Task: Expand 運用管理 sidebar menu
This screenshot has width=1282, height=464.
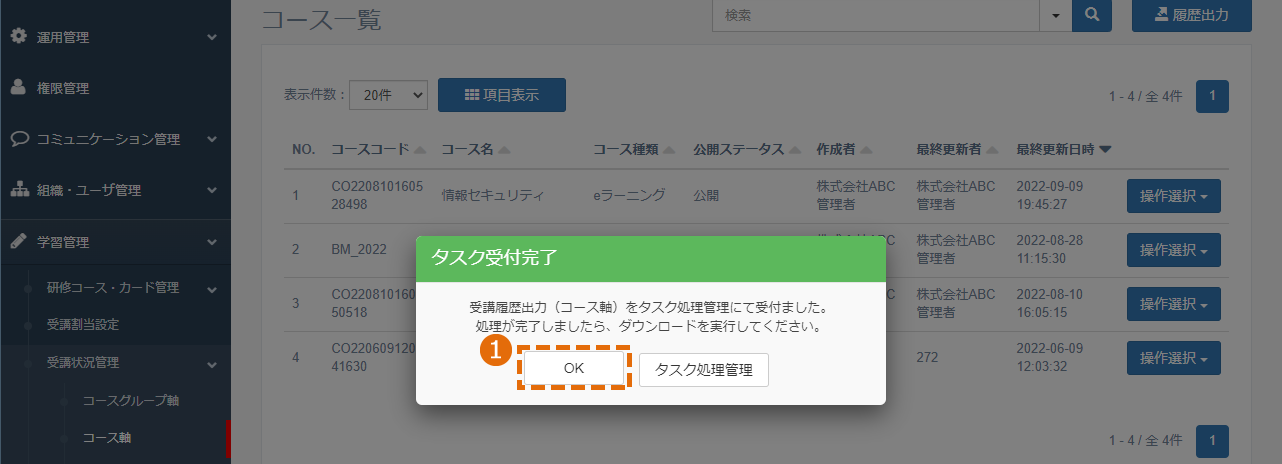Action: pyautogui.click(x=115, y=37)
